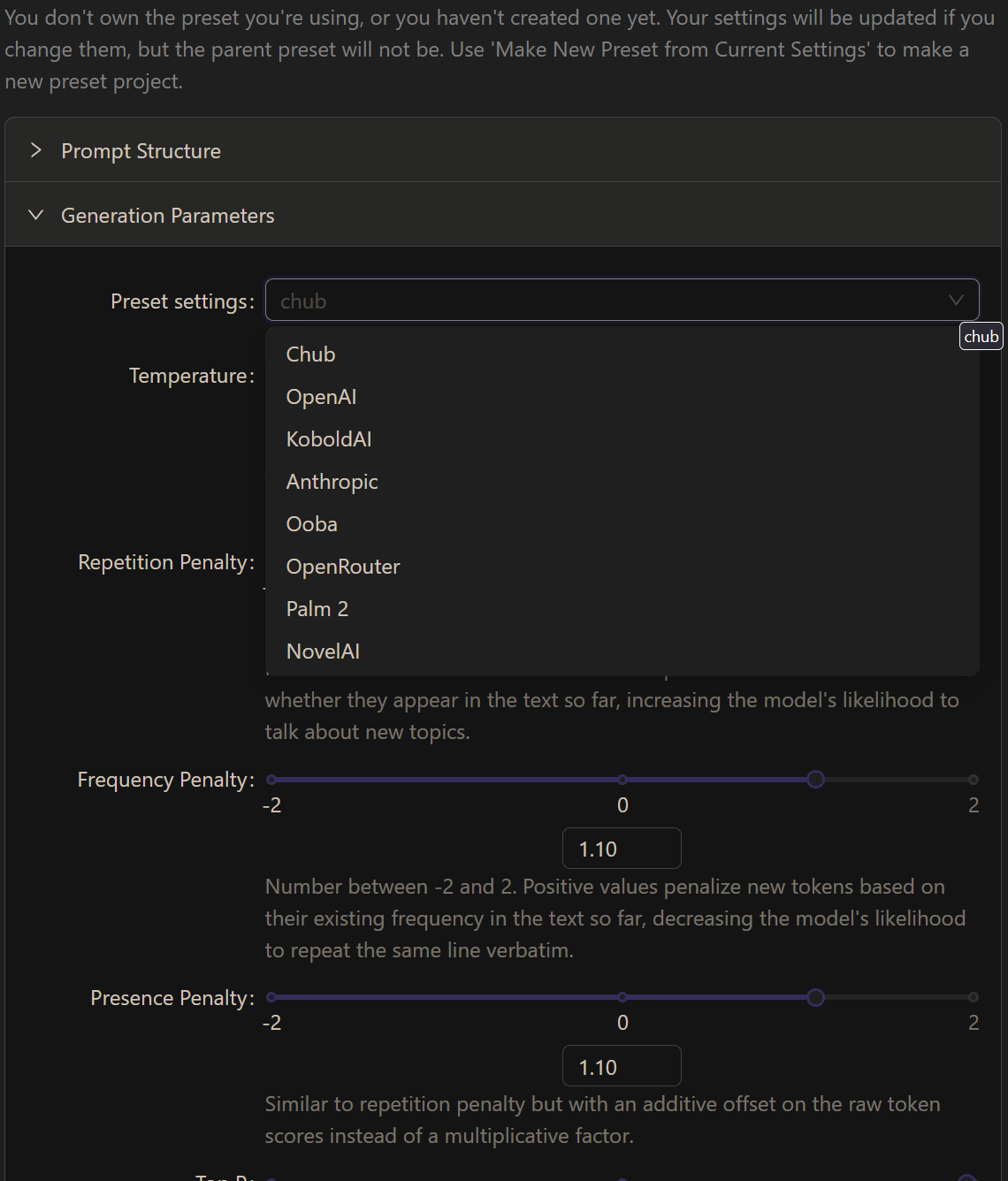Screen dimensions: 1008x1181
Task: Click Frequency Penalty slider zero mark
Action: point(622,780)
